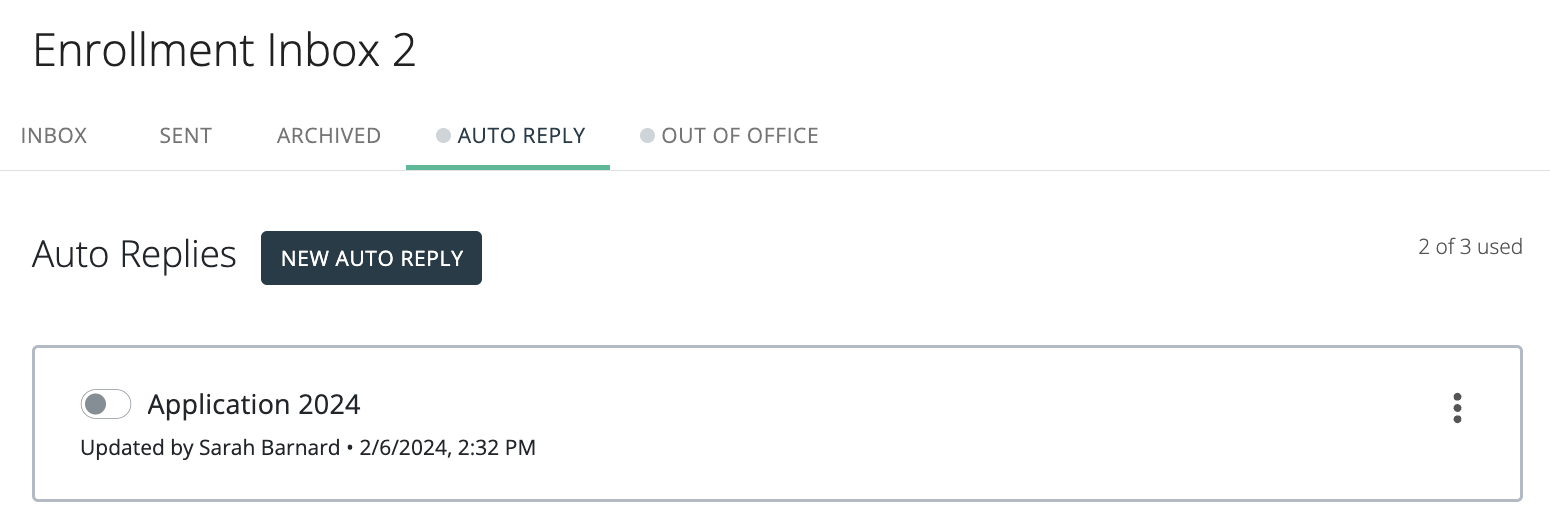The height and width of the screenshot is (522, 1550).
Task: Click the gray status dot beside AUTO REPLY
Action: 443,136
